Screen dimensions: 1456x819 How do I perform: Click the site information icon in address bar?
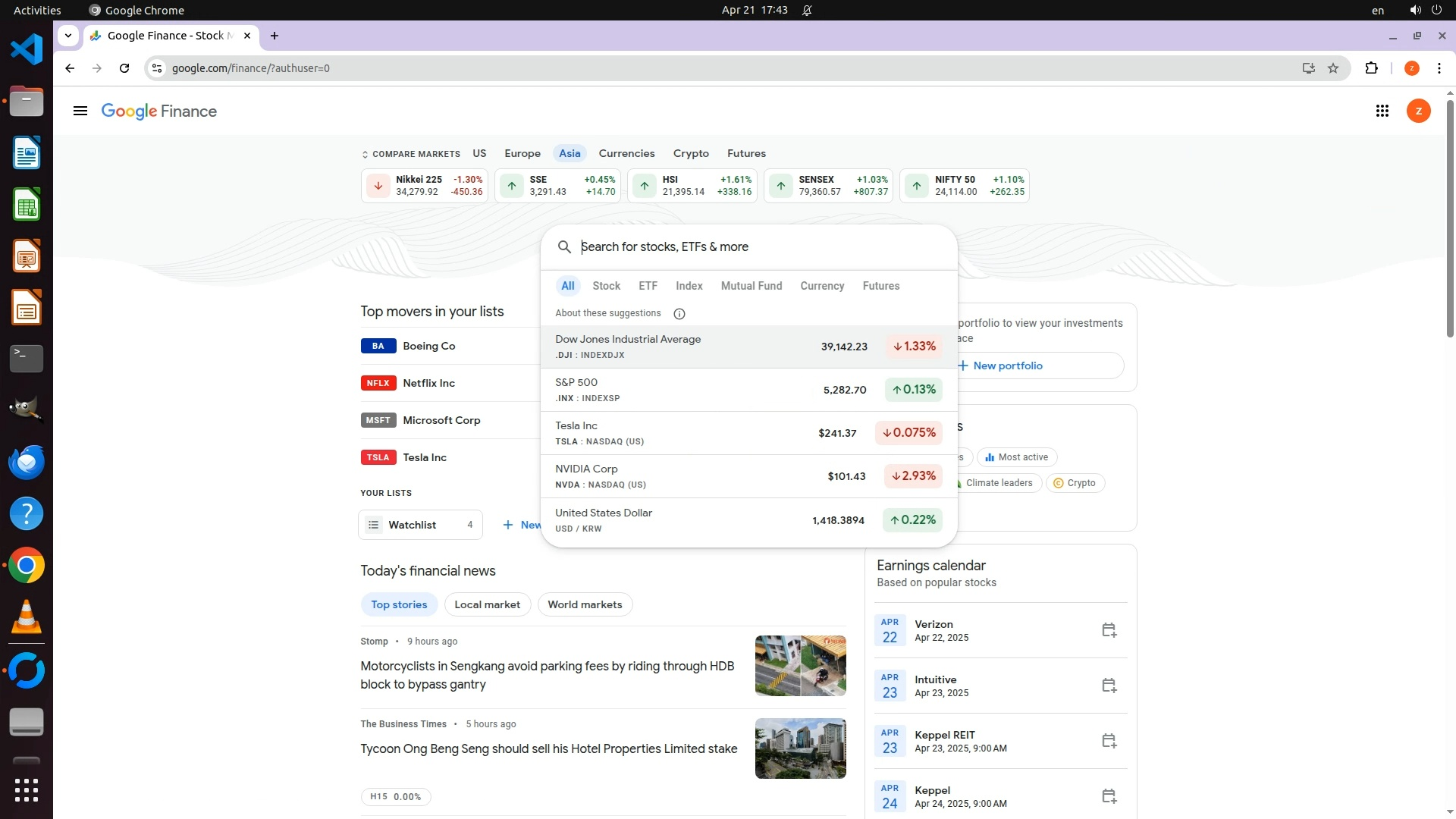[157, 68]
